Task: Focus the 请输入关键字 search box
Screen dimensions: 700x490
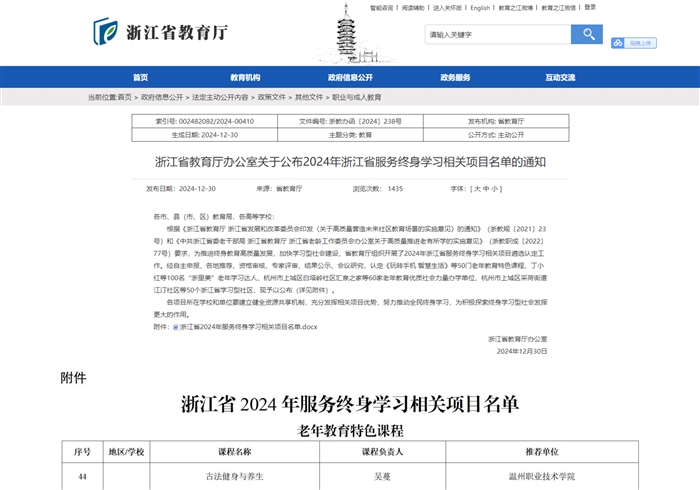Action: (498, 34)
